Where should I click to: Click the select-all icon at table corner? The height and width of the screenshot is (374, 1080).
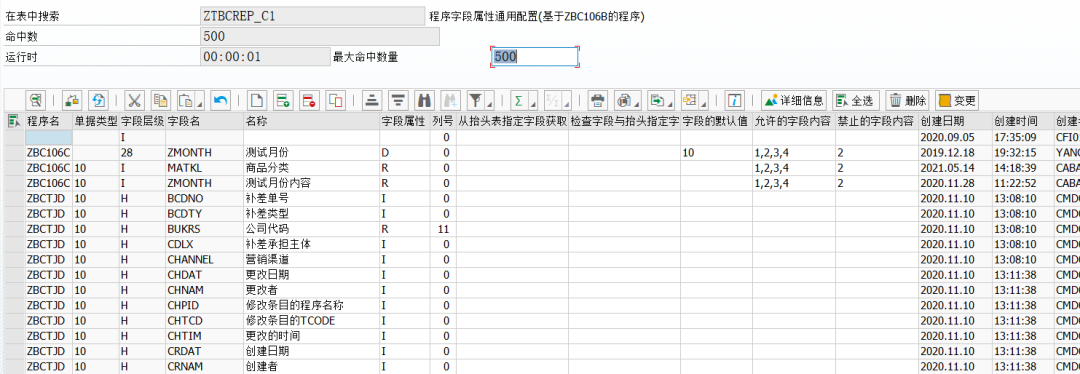(x=13, y=121)
